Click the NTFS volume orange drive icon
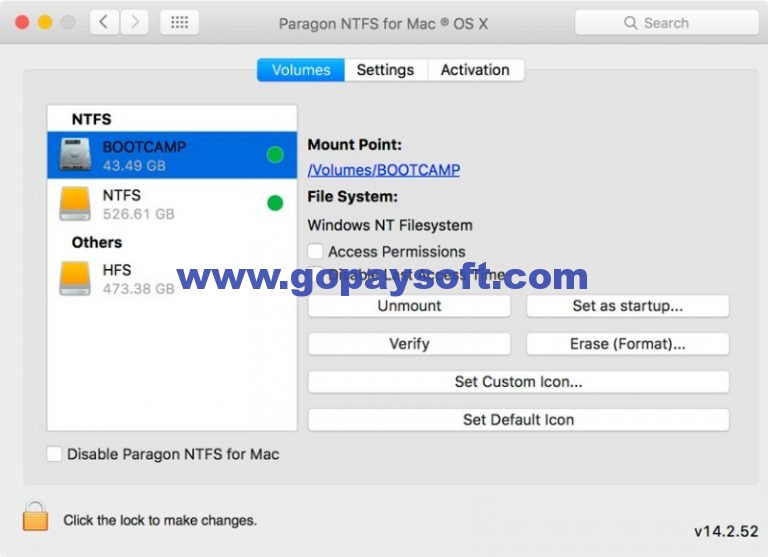Image resolution: width=768 pixels, height=557 pixels. pos(75,203)
